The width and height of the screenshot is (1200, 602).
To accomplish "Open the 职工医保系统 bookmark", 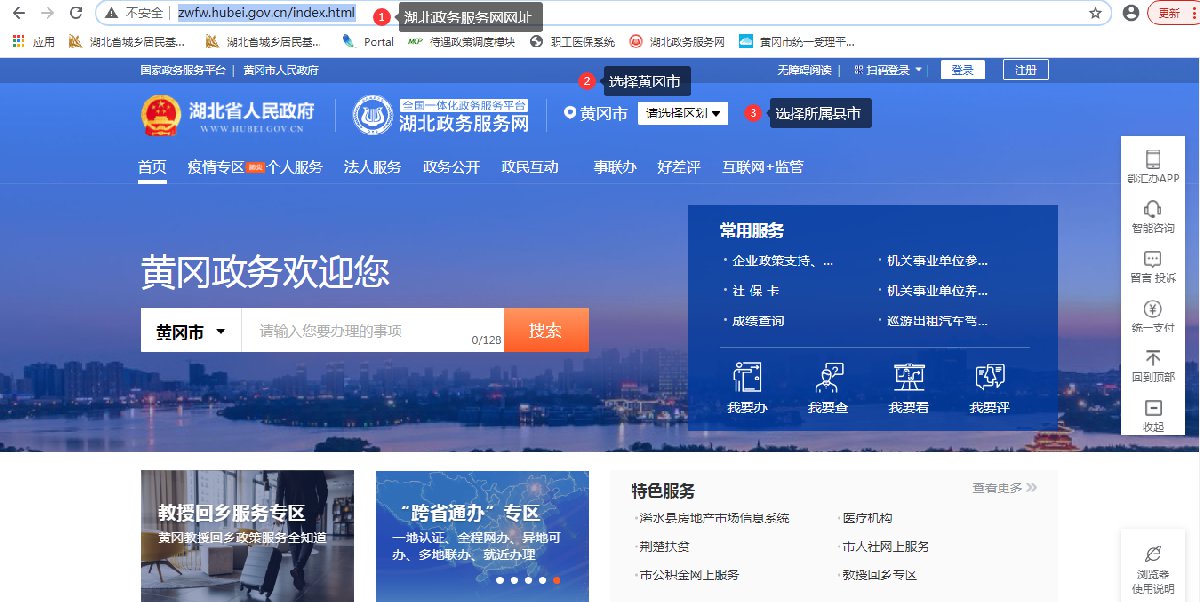I will [x=572, y=42].
